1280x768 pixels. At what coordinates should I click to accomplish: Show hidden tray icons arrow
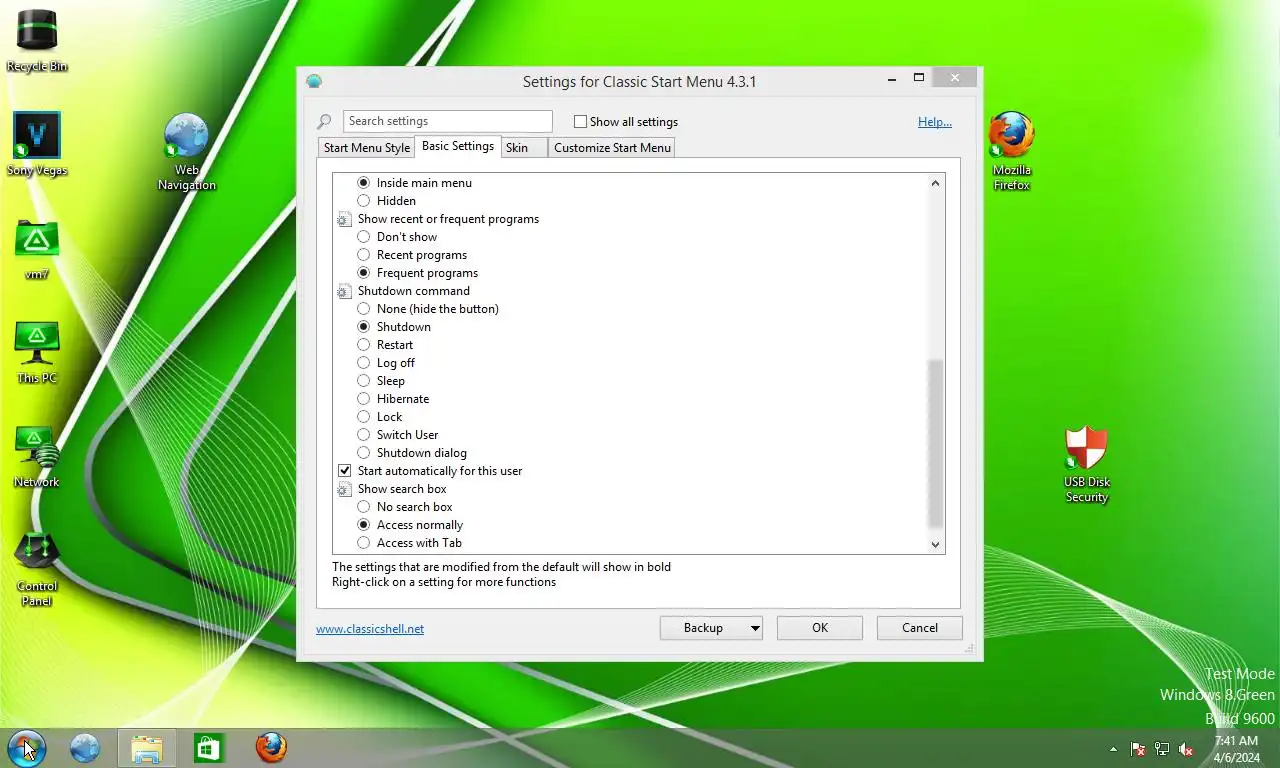pos(1113,749)
